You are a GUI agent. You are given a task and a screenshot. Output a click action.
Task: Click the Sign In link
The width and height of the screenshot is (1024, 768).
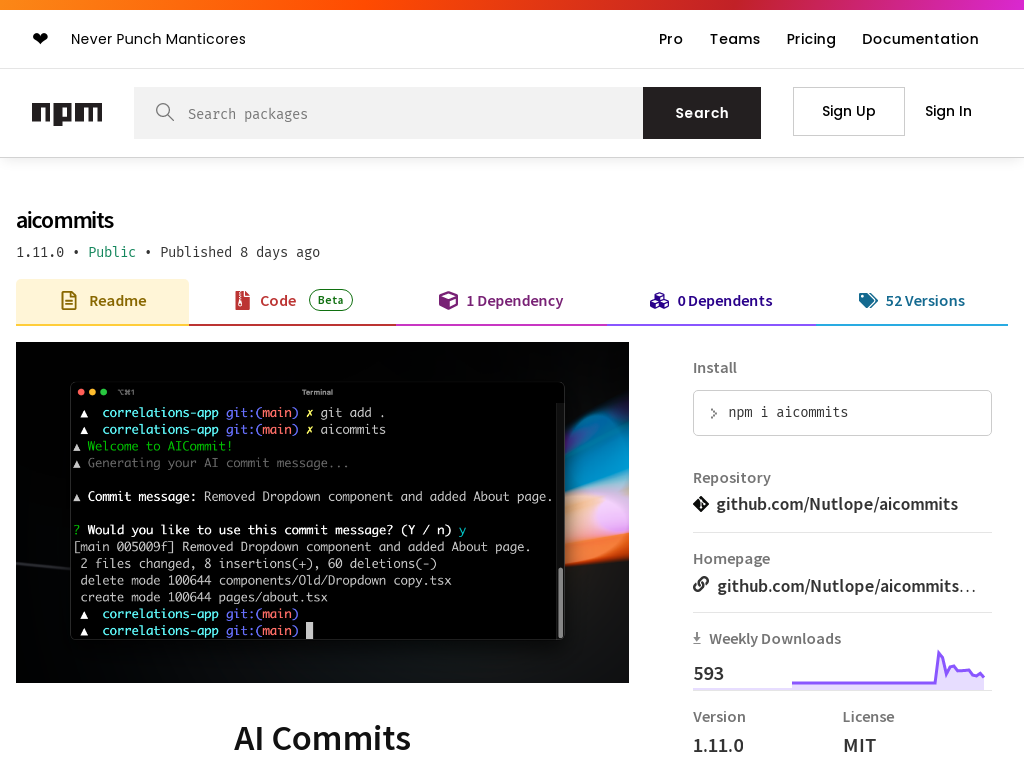coord(948,112)
